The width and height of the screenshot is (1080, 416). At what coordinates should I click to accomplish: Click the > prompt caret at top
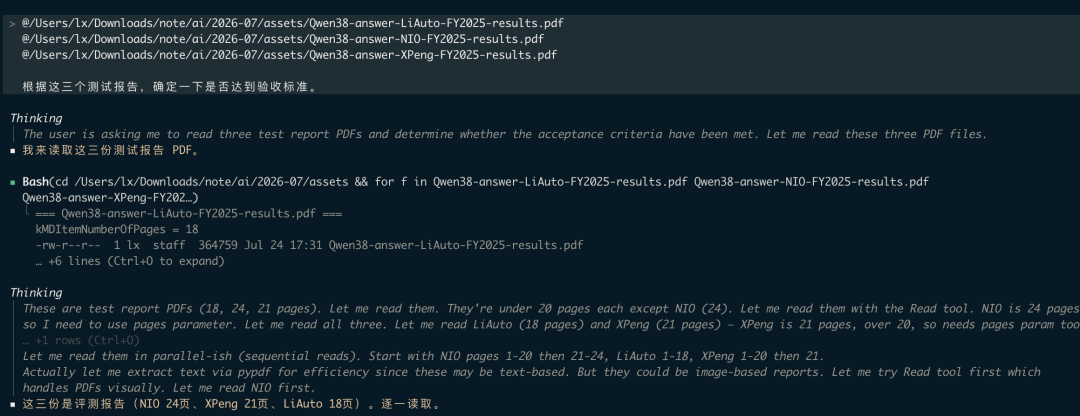tap(13, 23)
